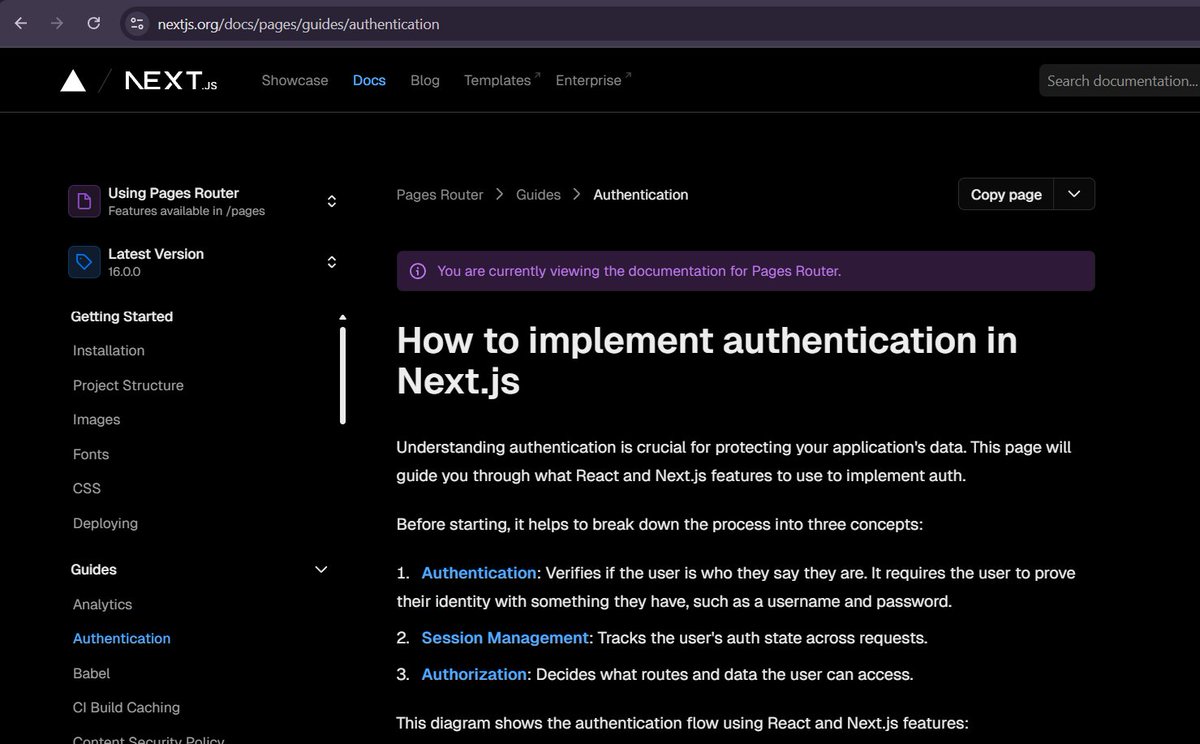Click Guides breadcrumb
Screen dimensions: 1200x744
(x=538, y=194)
